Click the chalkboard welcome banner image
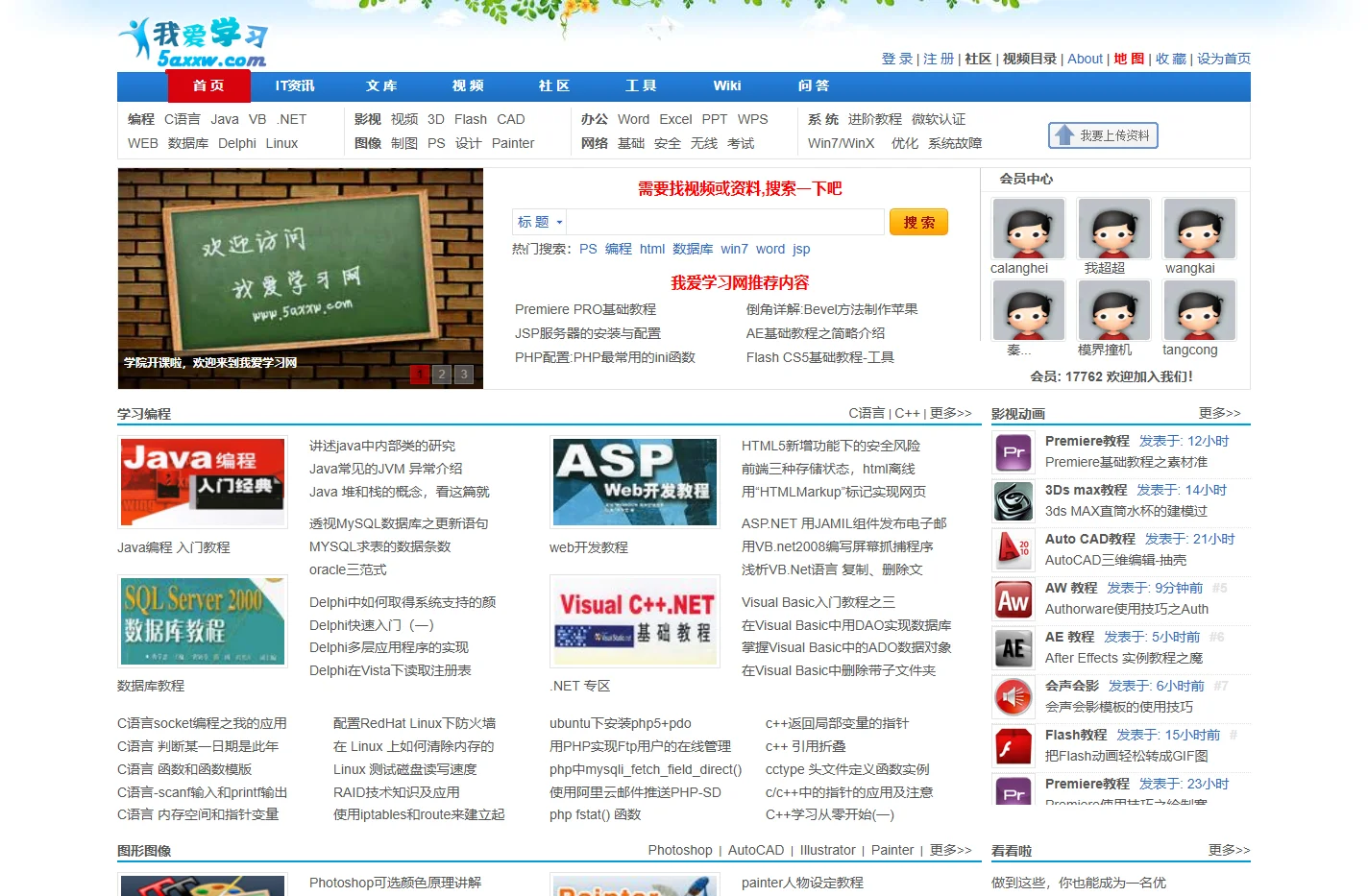Viewport: 1368px width, 896px height. tap(301, 278)
